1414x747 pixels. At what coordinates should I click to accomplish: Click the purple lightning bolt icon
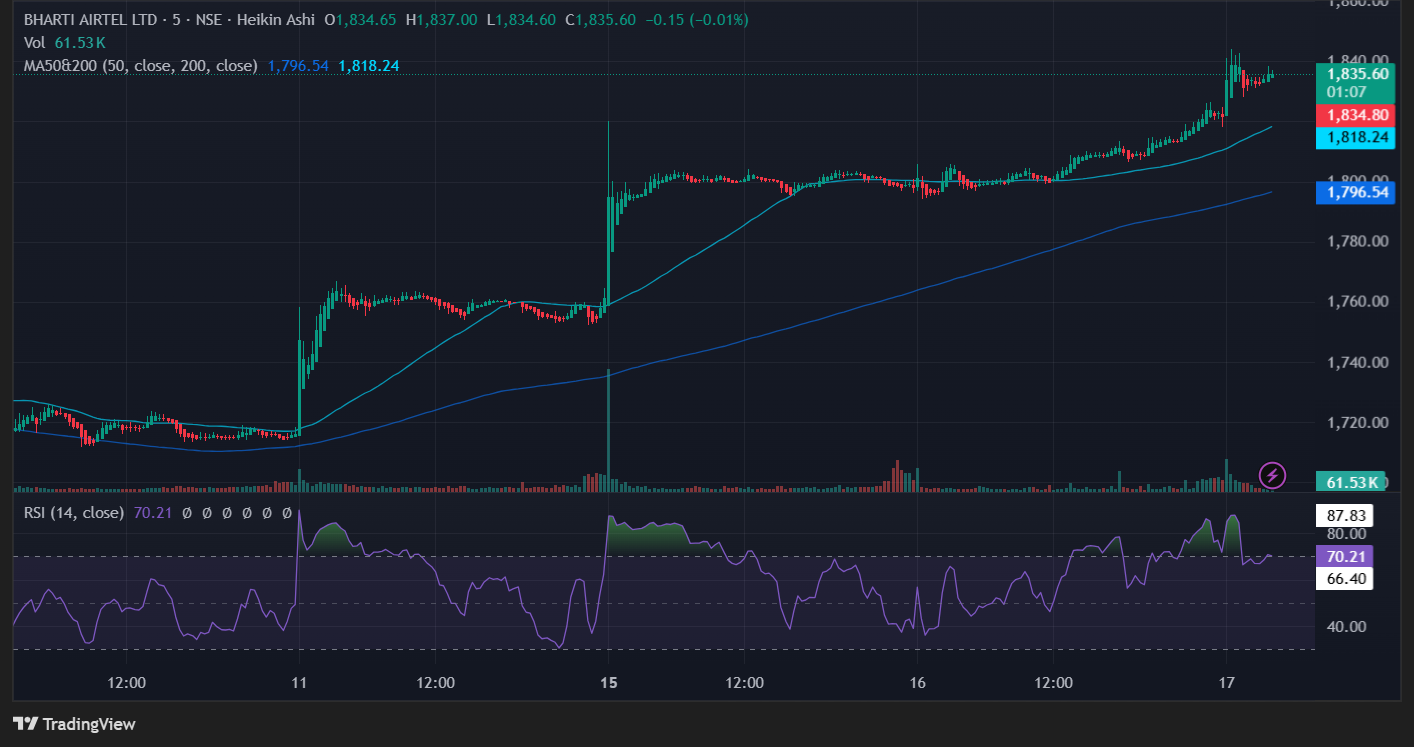coord(1271,474)
